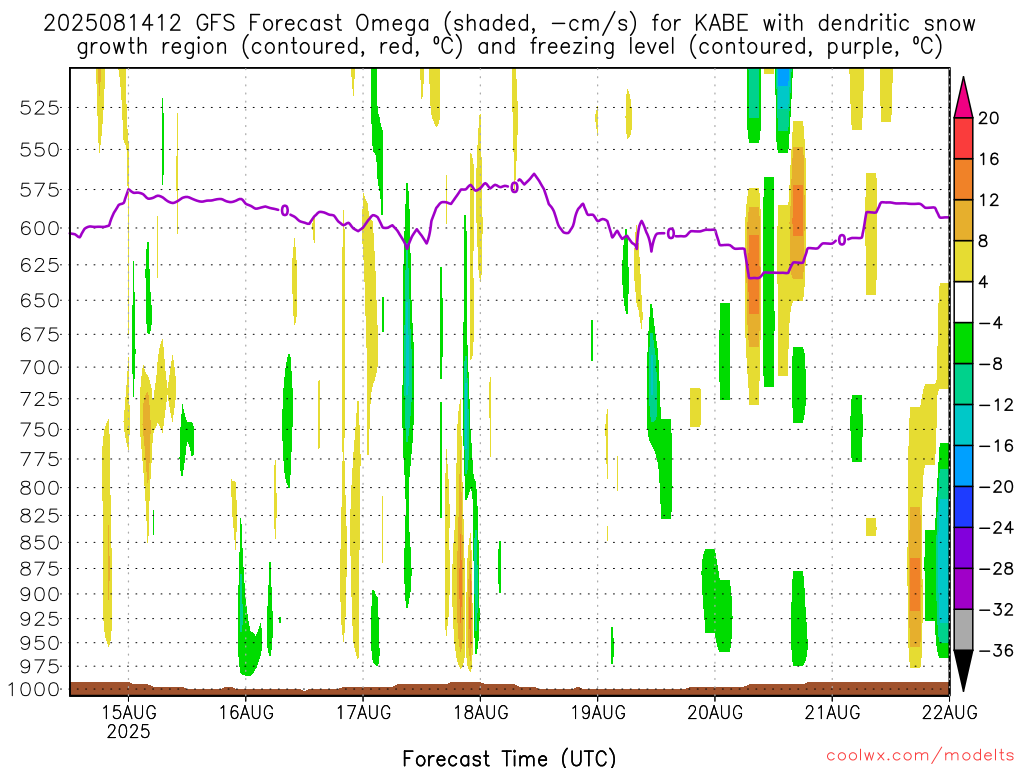The width and height of the screenshot is (1024, 768).
Task: Click the 17AUG x-axis date label
Action: point(364,712)
